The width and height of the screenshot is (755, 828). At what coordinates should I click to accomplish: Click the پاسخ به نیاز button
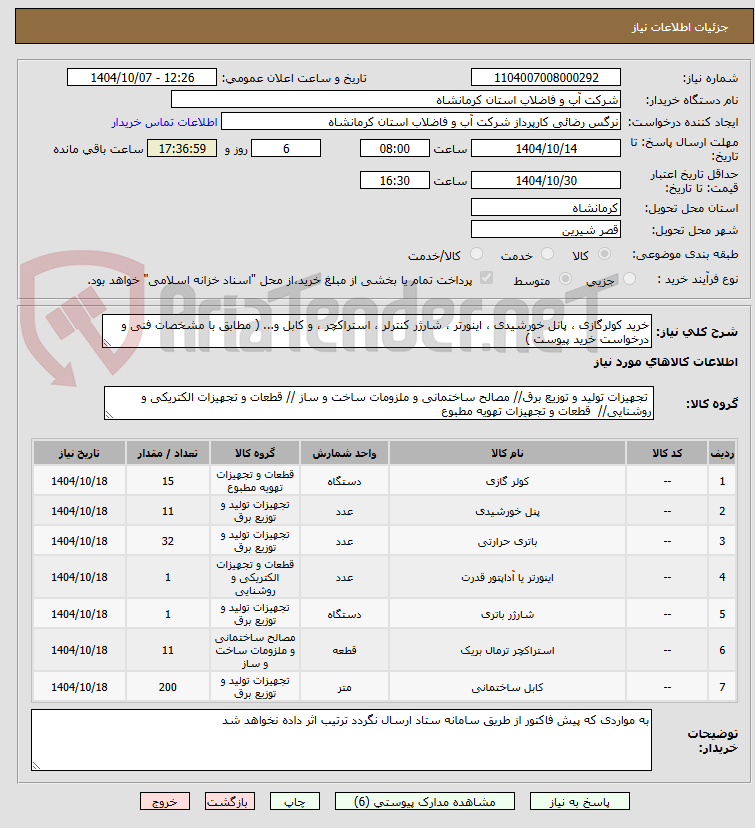pos(579,802)
